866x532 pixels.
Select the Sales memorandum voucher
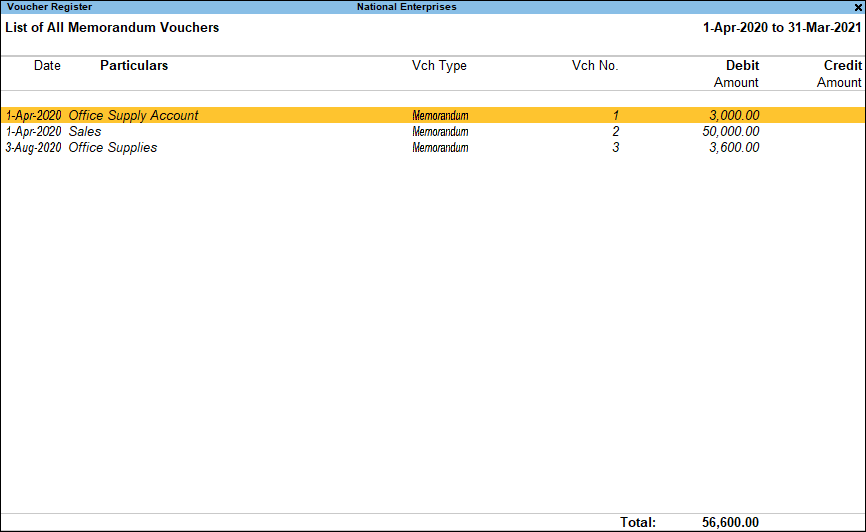click(432, 131)
